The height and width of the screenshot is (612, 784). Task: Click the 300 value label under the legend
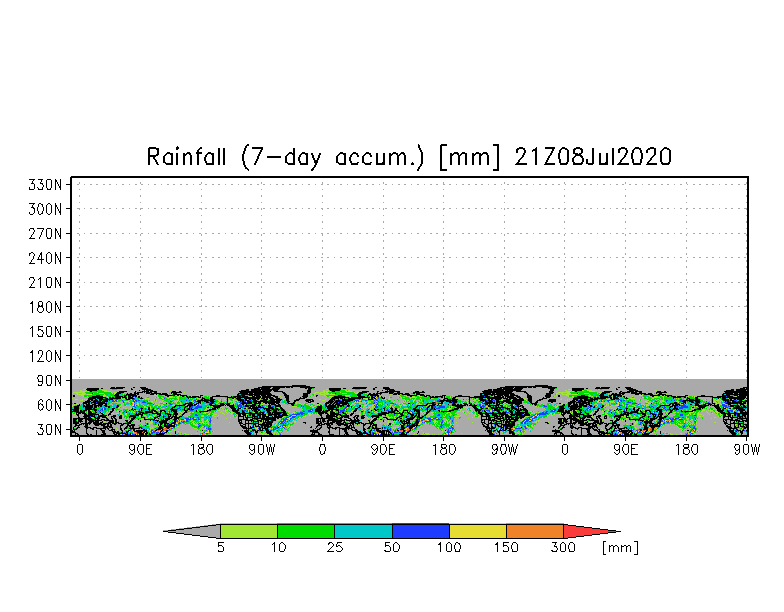click(564, 548)
